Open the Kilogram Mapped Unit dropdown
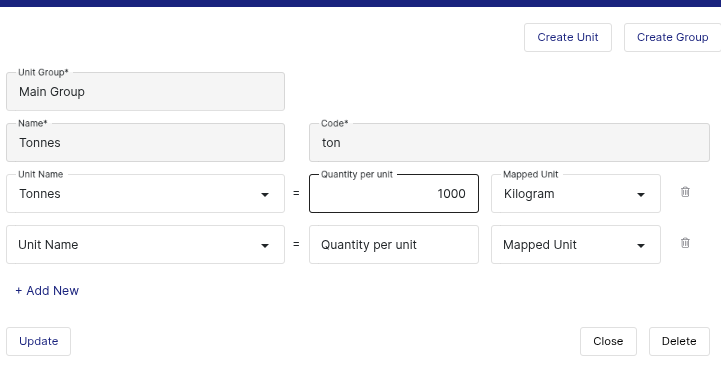 pos(576,194)
